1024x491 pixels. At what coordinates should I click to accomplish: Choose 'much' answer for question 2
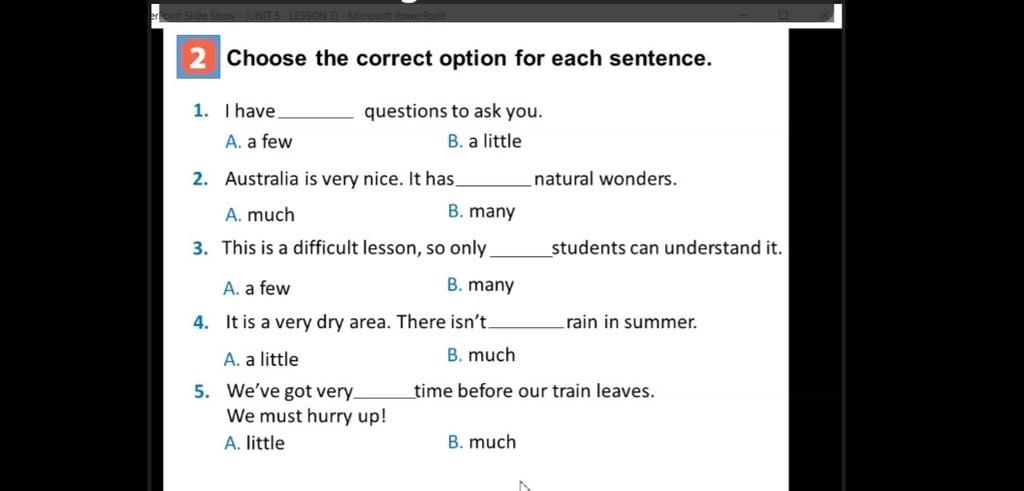point(259,215)
